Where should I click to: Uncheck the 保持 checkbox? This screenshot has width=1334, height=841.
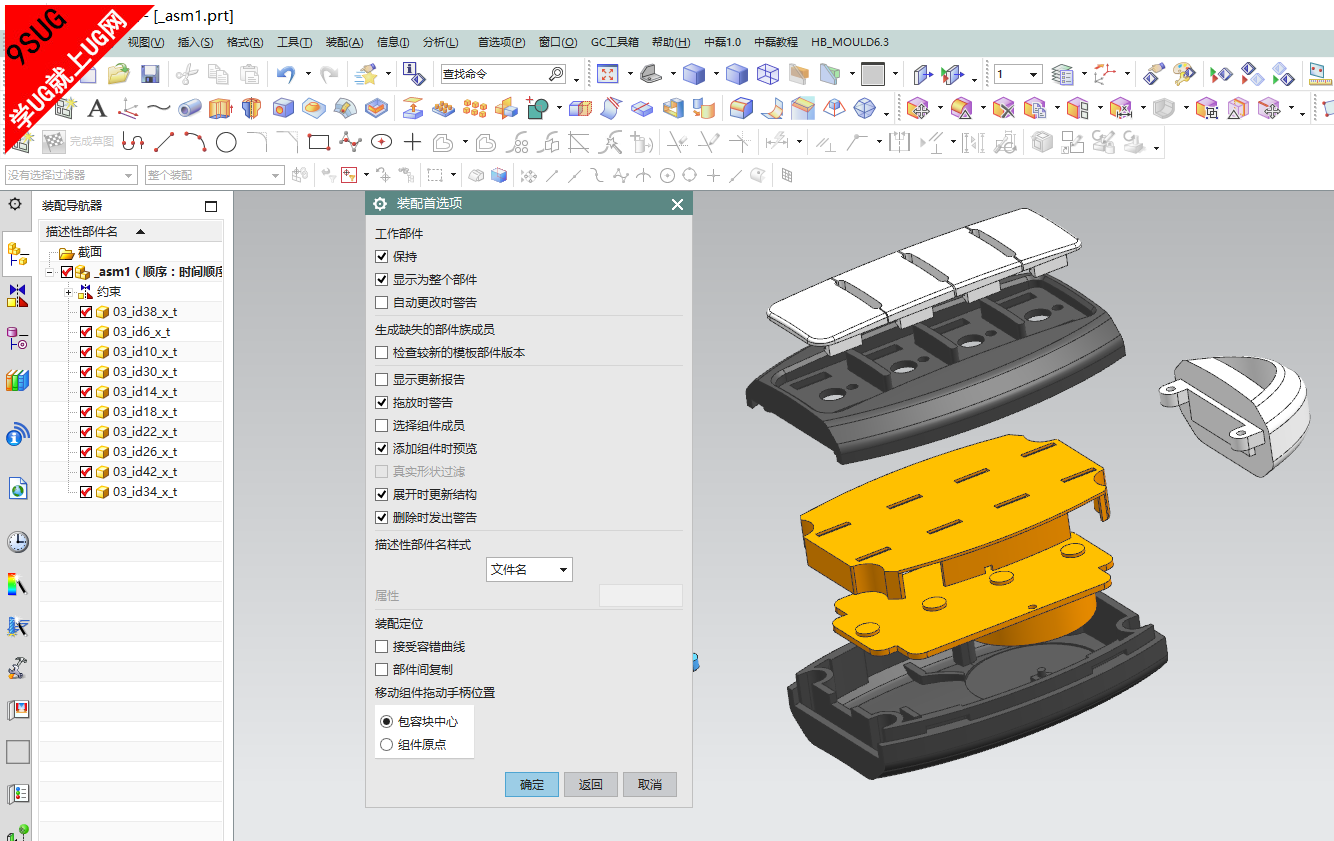381,257
